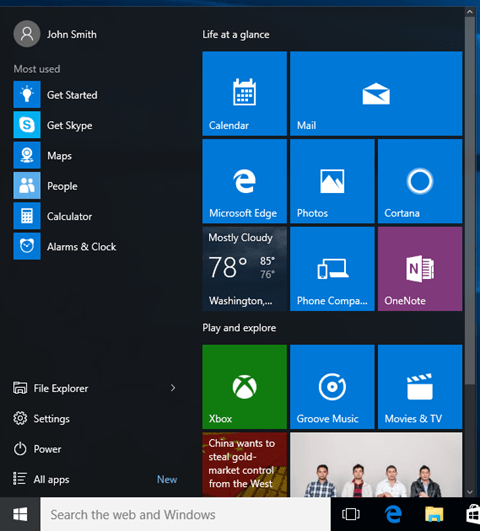The image size is (480, 531).
Task: Open the Photos tile
Action: pyautogui.click(x=332, y=182)
